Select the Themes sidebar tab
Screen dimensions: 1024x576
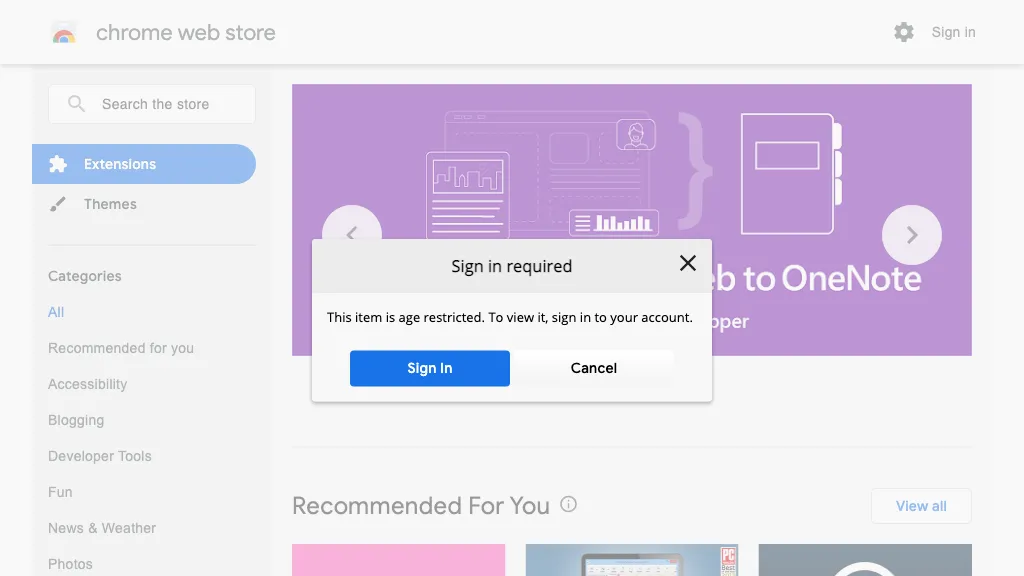point(110,204)
